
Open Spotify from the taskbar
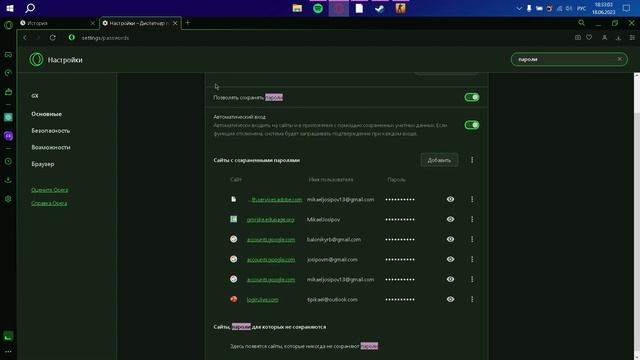pyautogui.click(x=318, y=8)
